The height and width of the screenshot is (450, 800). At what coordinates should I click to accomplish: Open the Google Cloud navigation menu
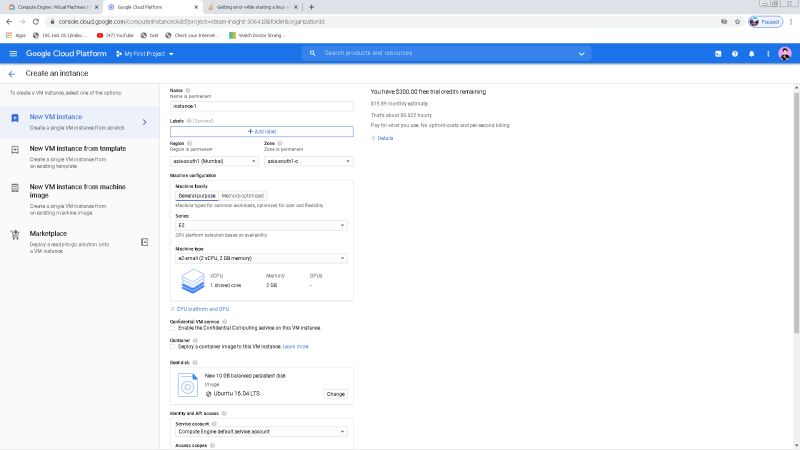pyautogui.click(x=13, y=54)
